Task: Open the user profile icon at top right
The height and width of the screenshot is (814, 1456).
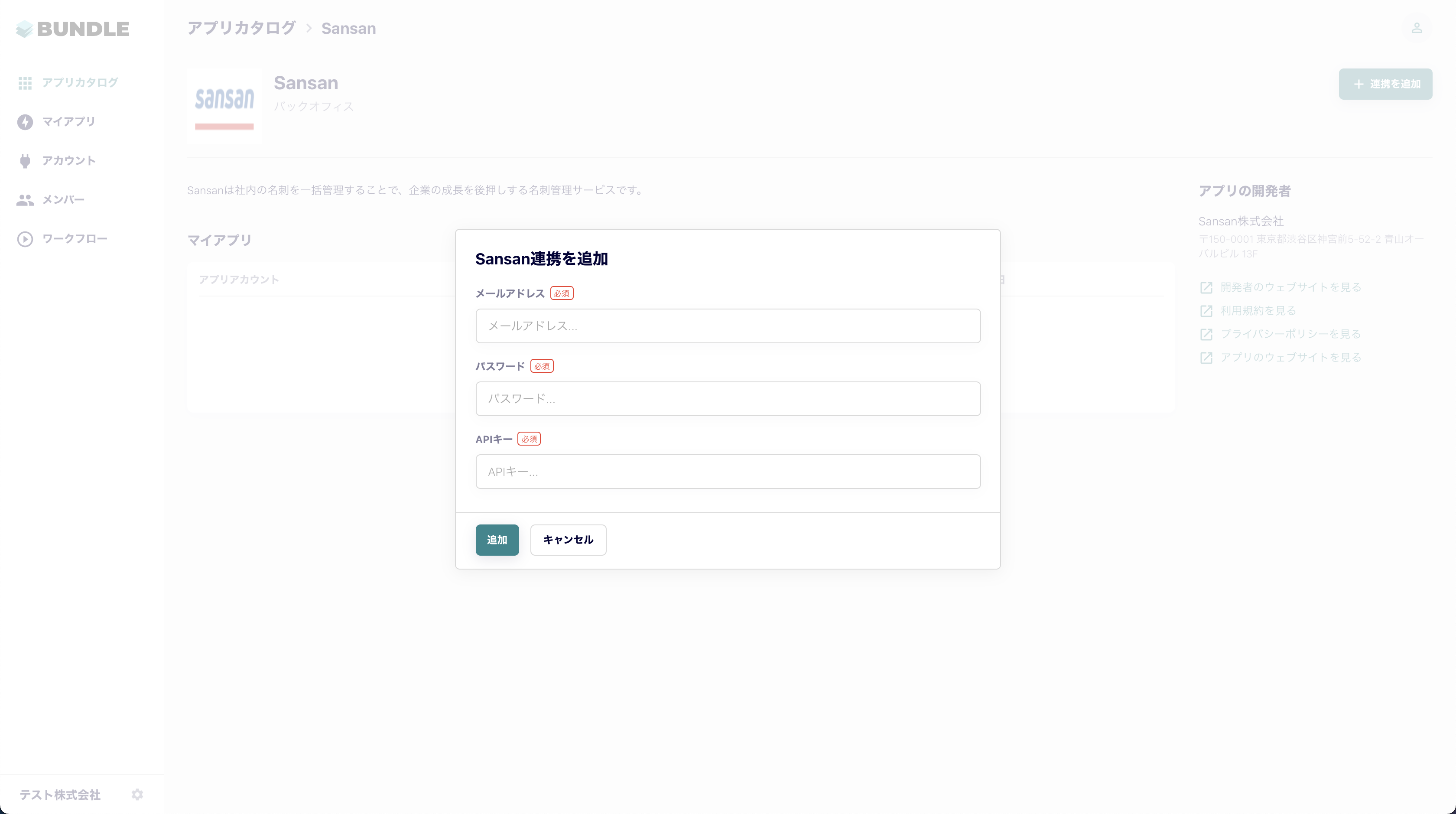Action: coord(1417,28)
